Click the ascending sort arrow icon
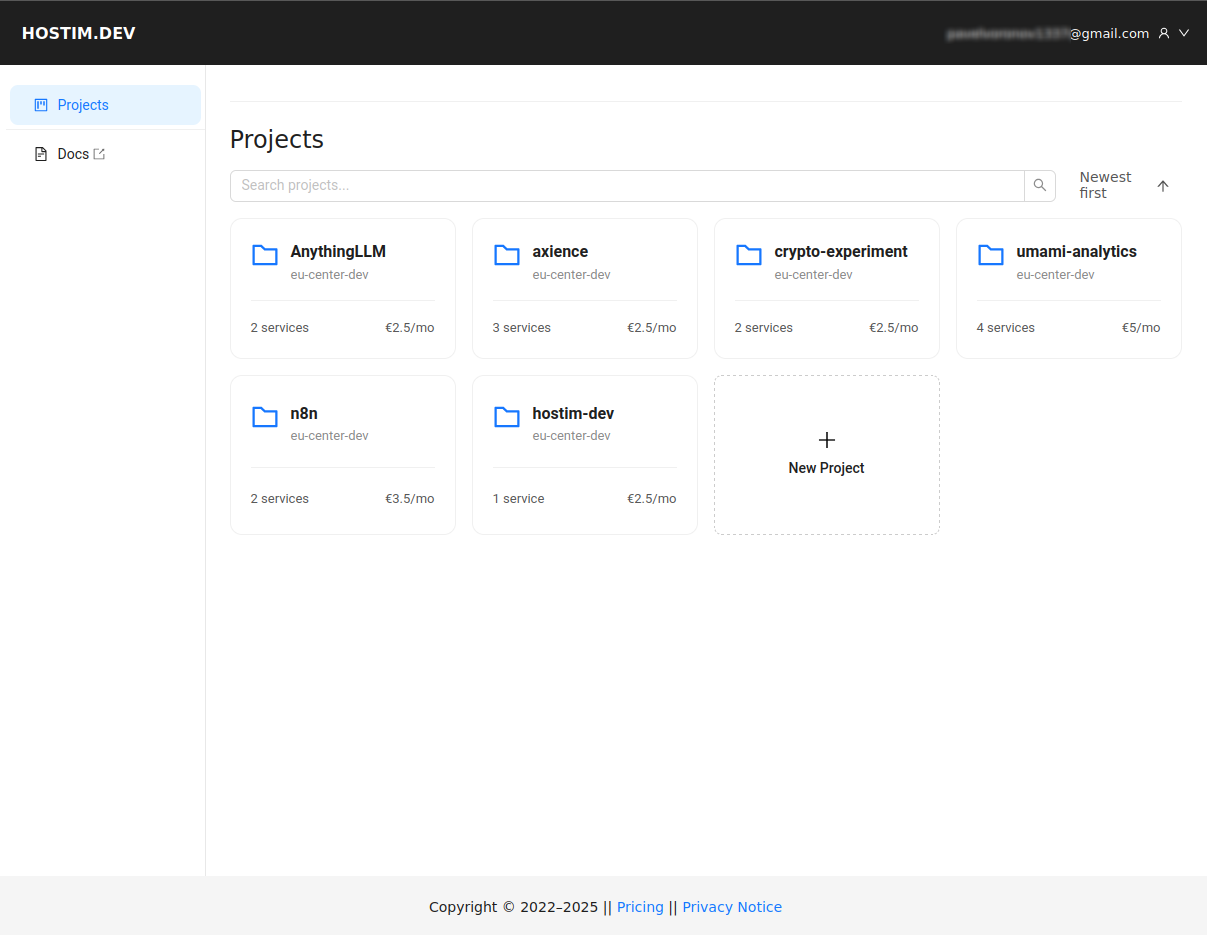Screen dimensions: 1207x935 tap(1162, 185)
